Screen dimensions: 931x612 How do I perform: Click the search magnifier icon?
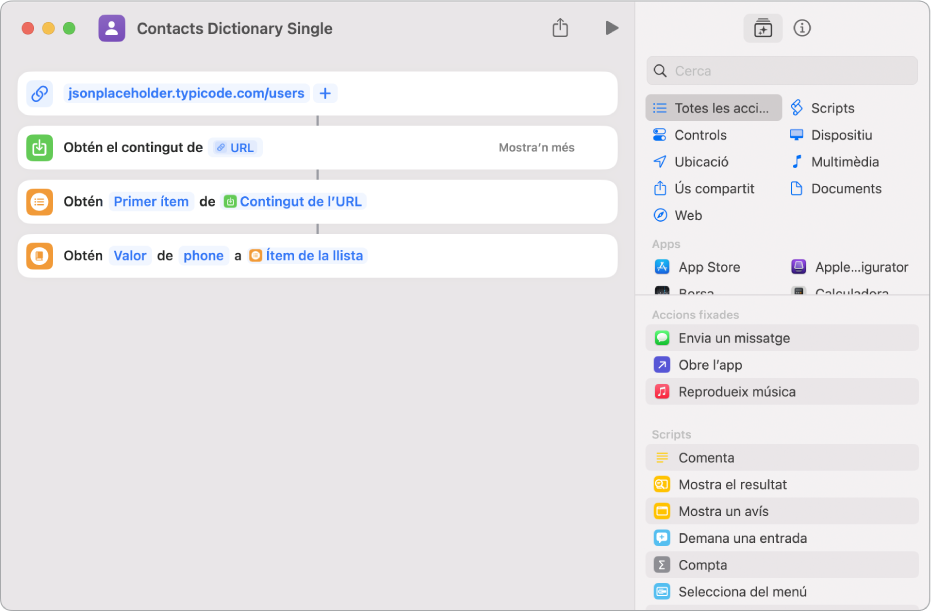[660, 71]
